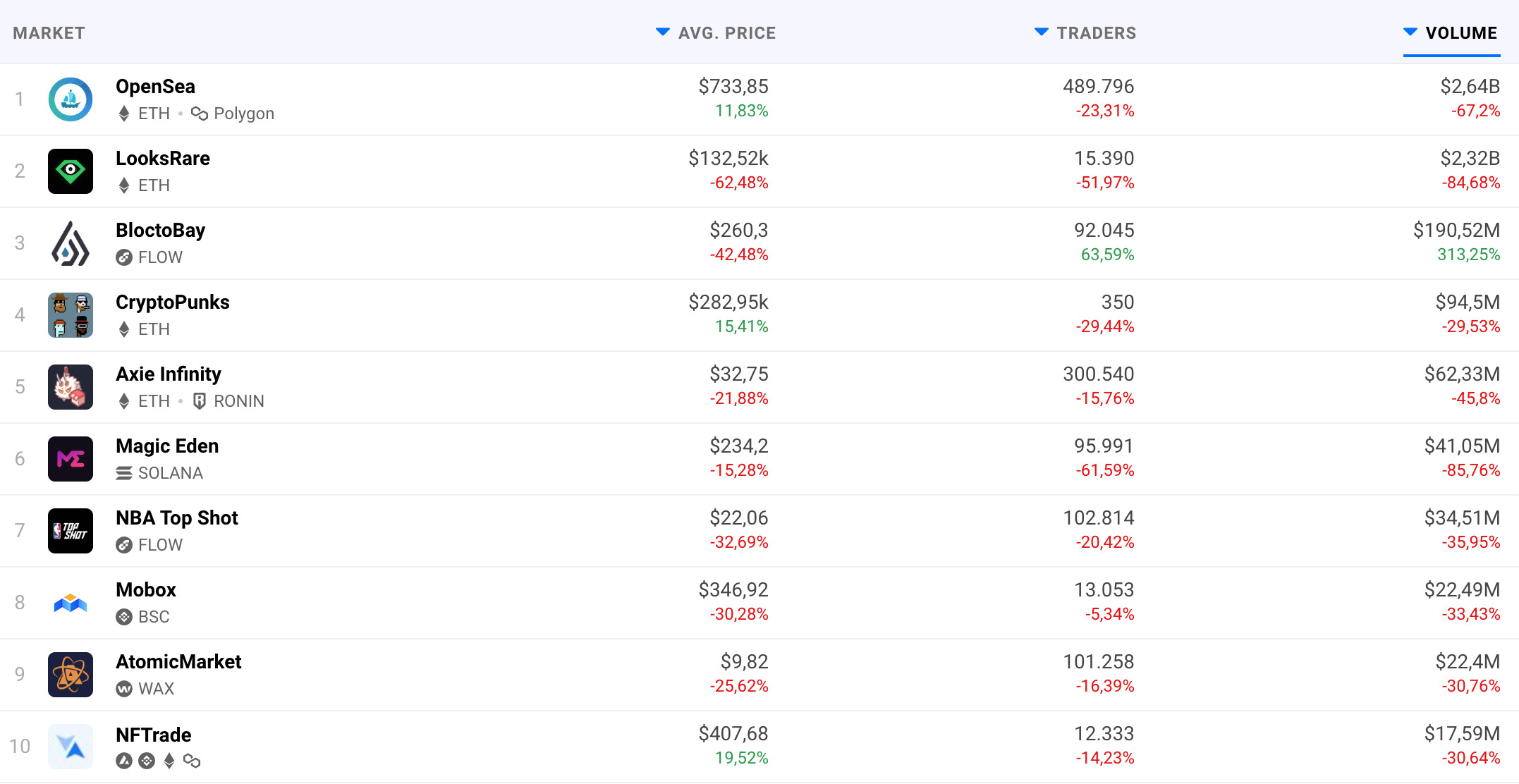Sort by the AVG. PRICE column arrow

[663, 32]
